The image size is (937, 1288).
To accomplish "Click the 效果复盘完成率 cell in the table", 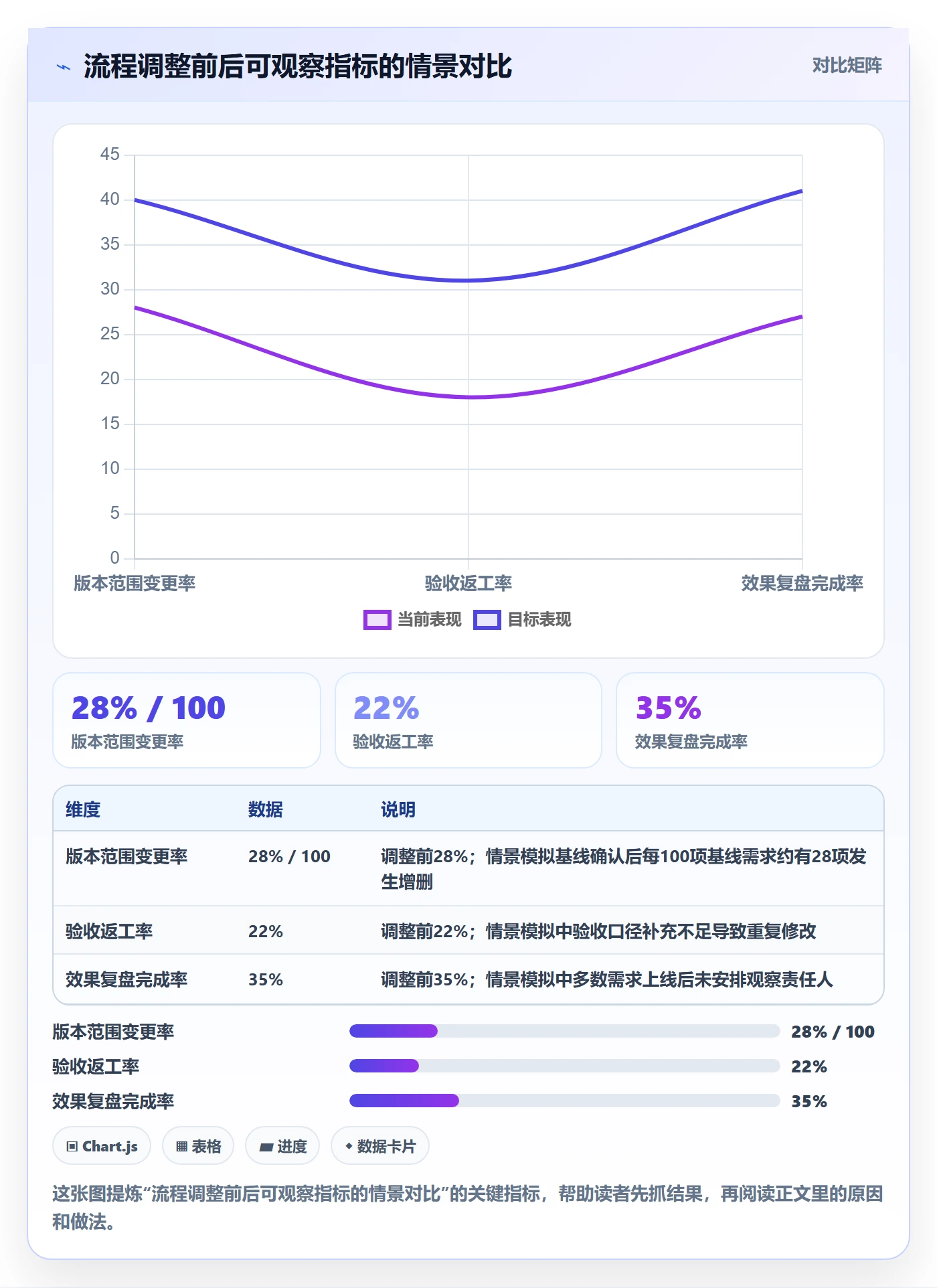I will pyautogui.click(x=126, y=980).
